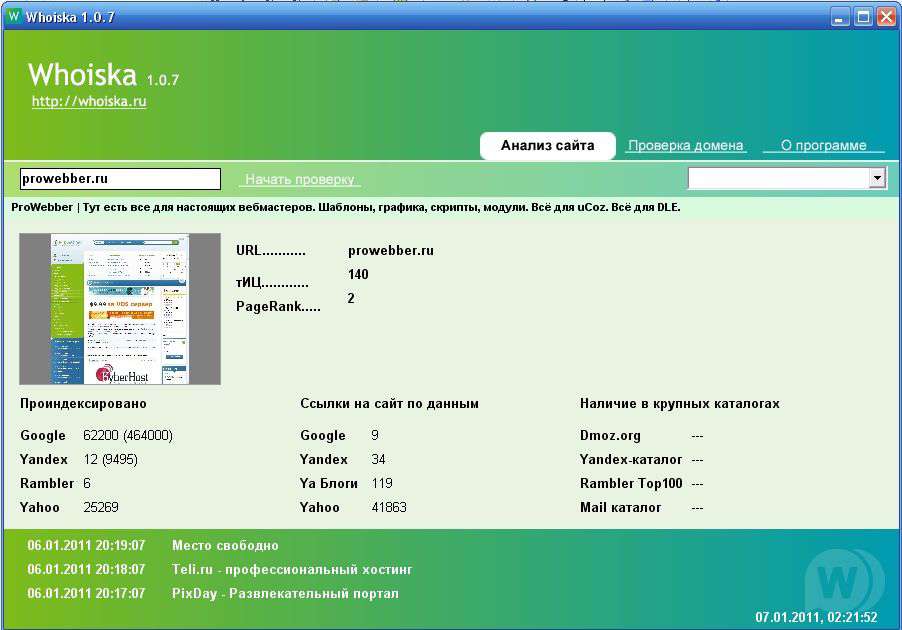This screenshot has width=902, height=630.
Task: Switch to the Анализ сайта tab
Action: pyautogui.click(x=548, y=146)
